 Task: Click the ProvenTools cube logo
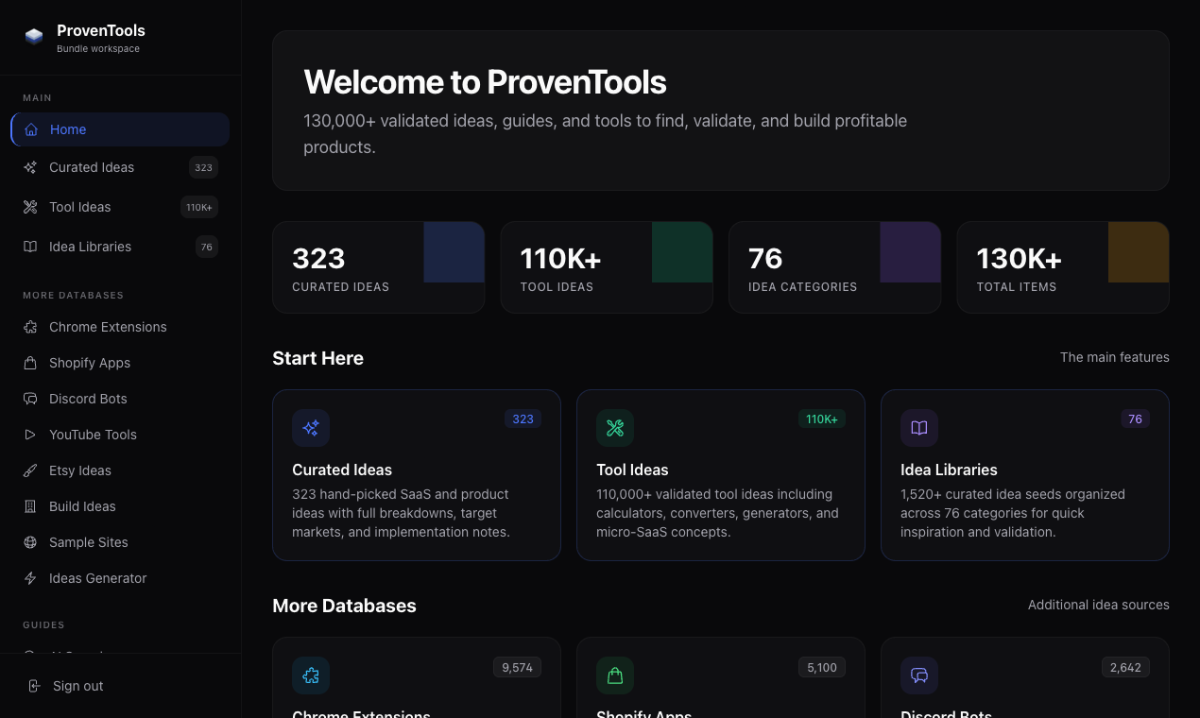33,33
